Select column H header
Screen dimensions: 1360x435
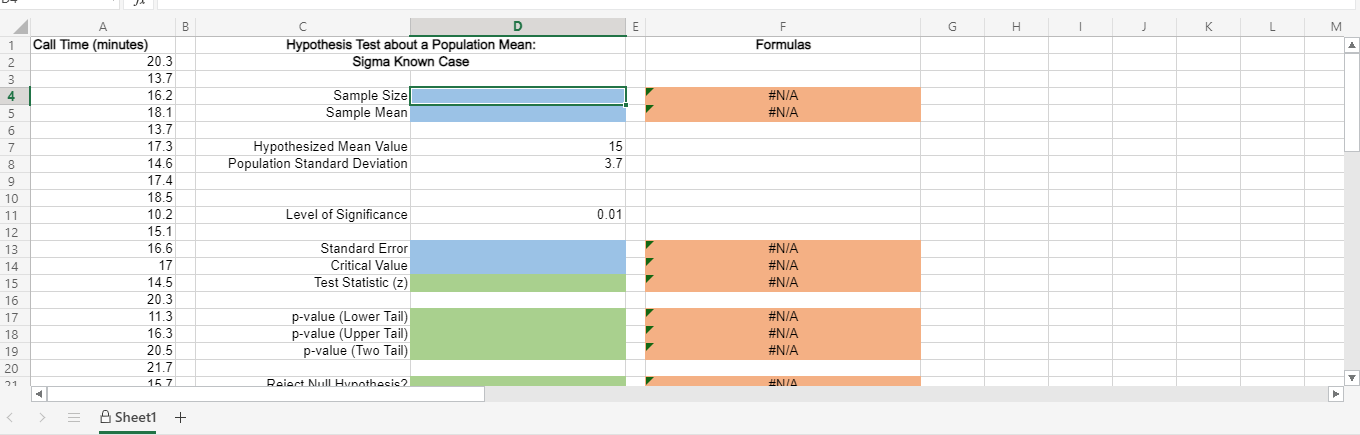coord(1016,27)
